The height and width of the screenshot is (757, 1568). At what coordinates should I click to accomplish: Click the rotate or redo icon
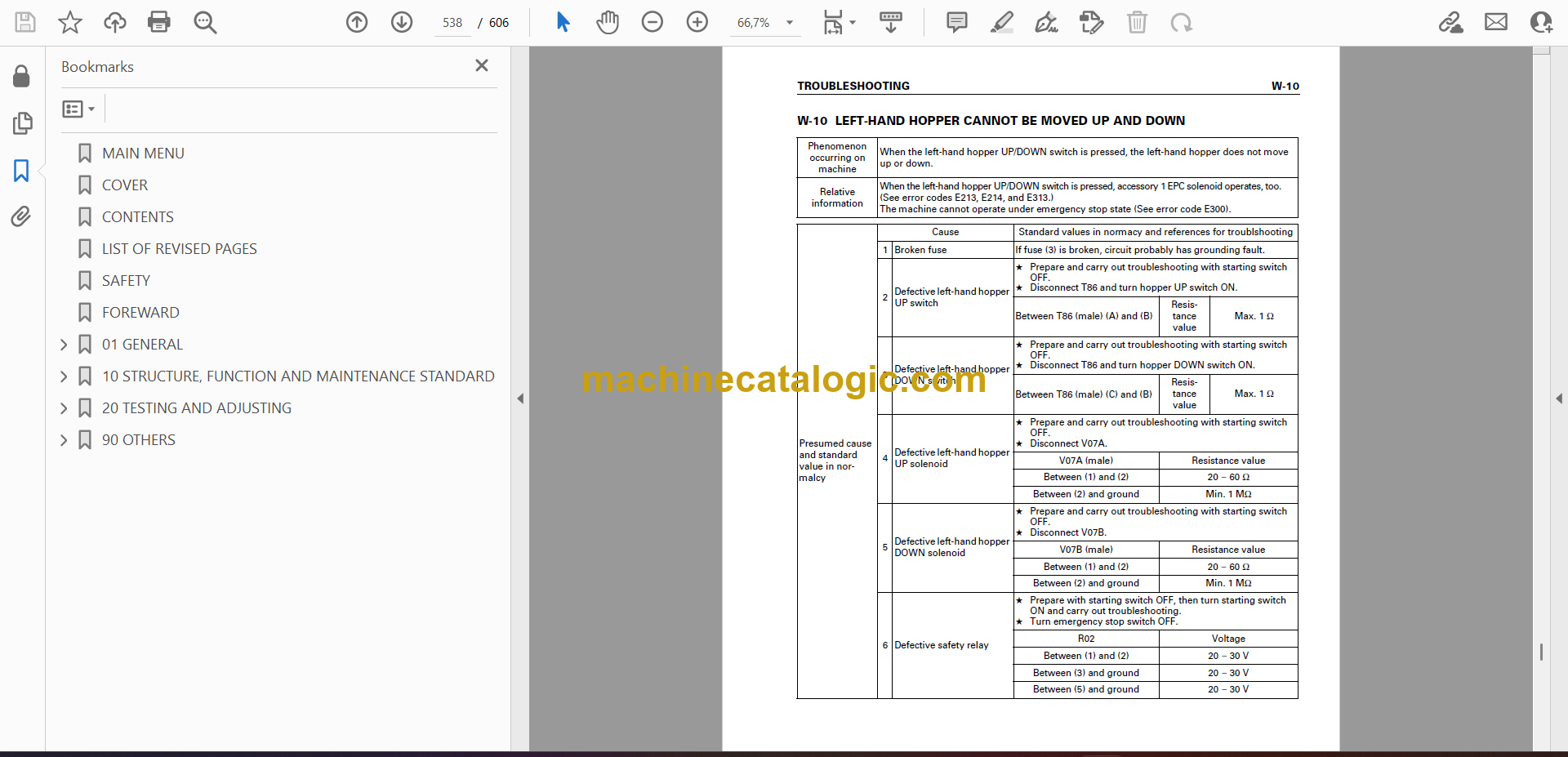[1181, 22]
